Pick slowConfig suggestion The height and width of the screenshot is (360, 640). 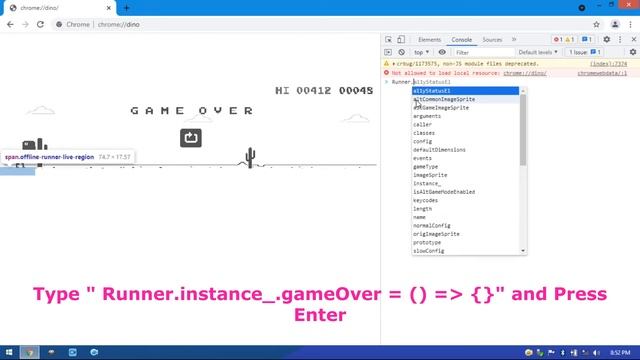click(465, 251)
